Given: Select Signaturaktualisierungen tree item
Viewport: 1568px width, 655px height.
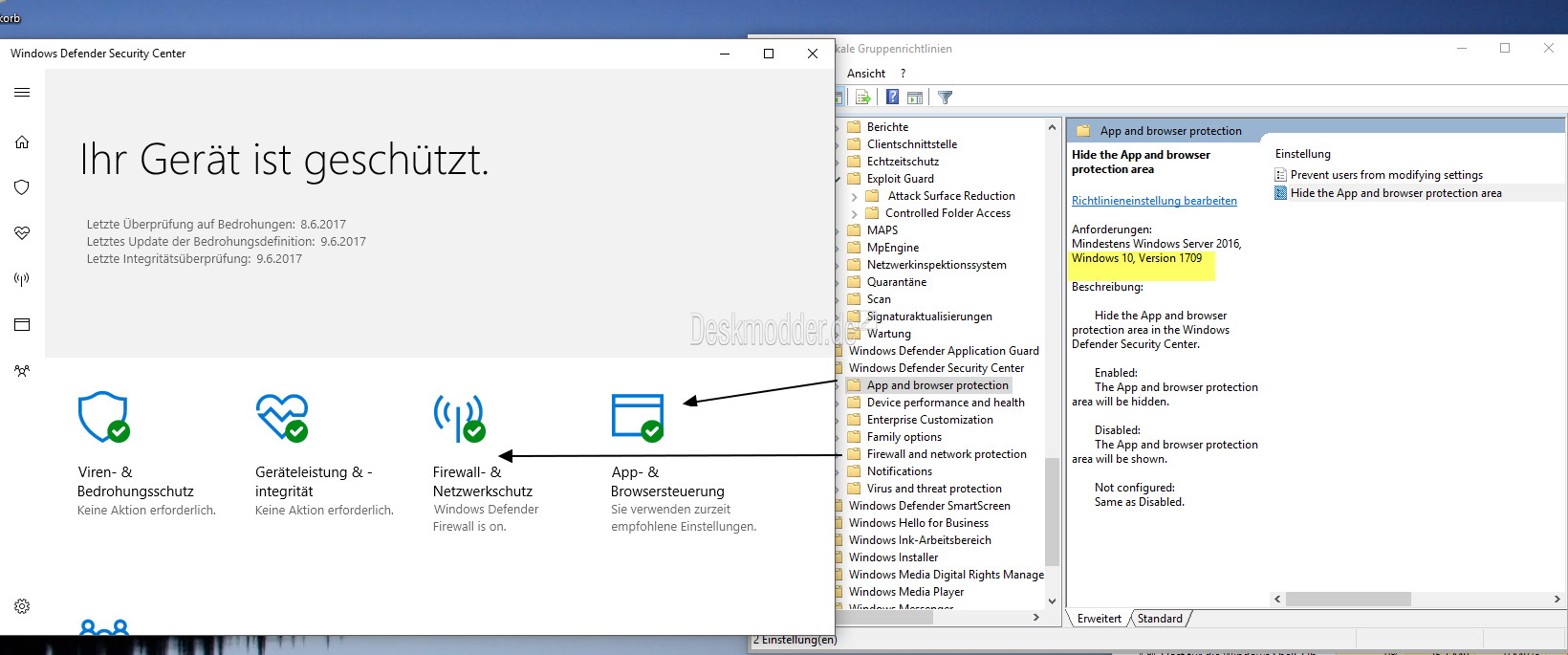Looking at the screenshot, I should 929,317.
